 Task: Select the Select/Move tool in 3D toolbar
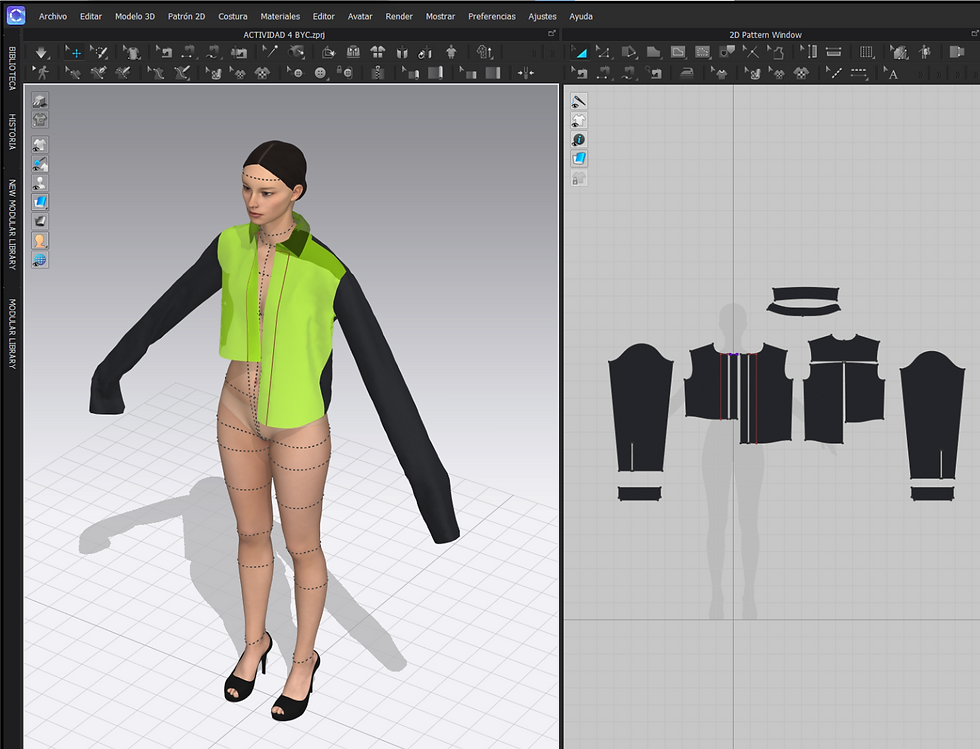74,52
